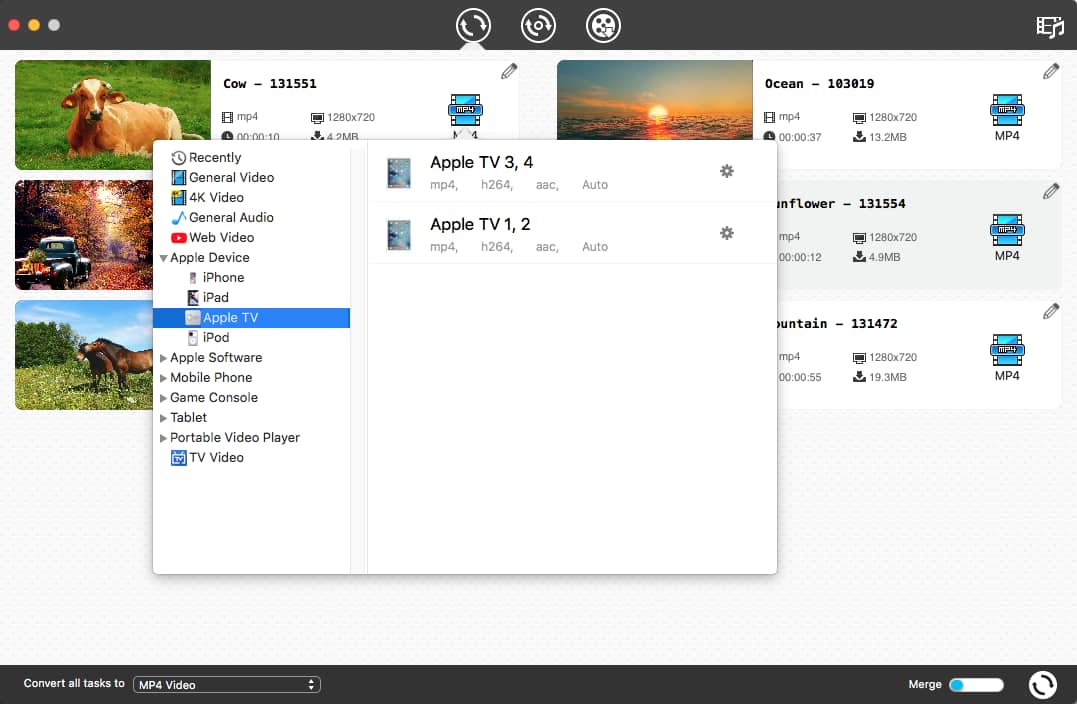Screen dimensions: 1077x704
Task: Edit the Sunflower video with pencil icon
Action: (1051, 191)
